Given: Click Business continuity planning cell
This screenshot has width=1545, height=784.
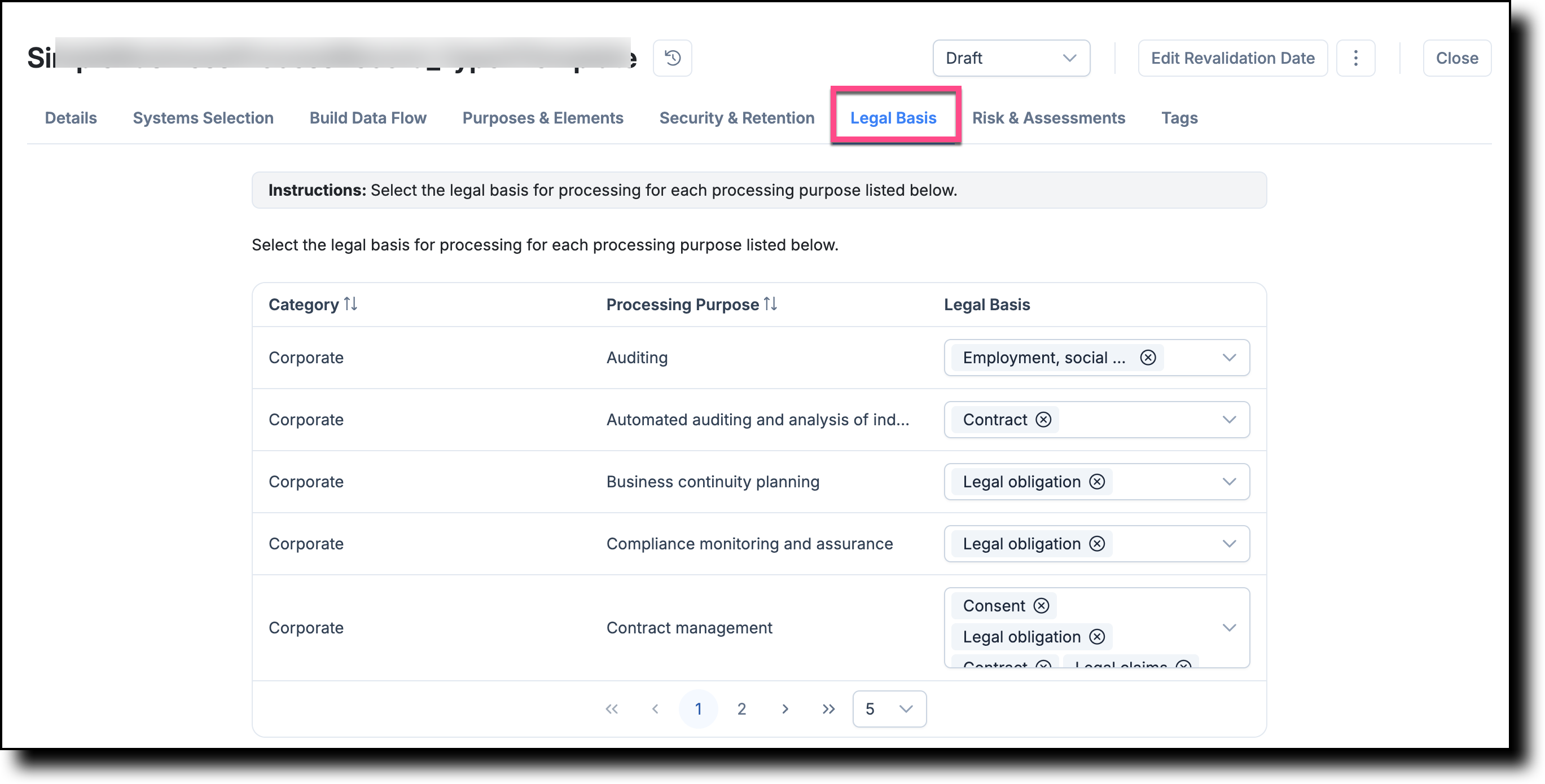Looking at the screenshot, I should tap(713, 482).
